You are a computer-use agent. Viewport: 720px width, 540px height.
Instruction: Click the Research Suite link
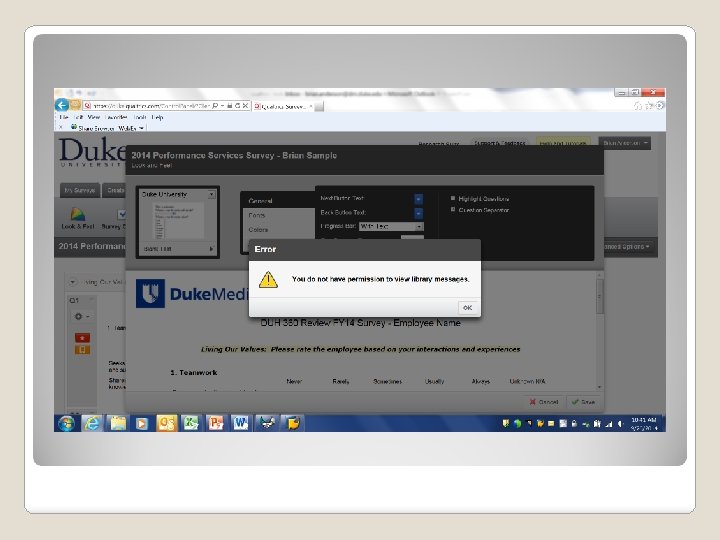tap(439, 144)
